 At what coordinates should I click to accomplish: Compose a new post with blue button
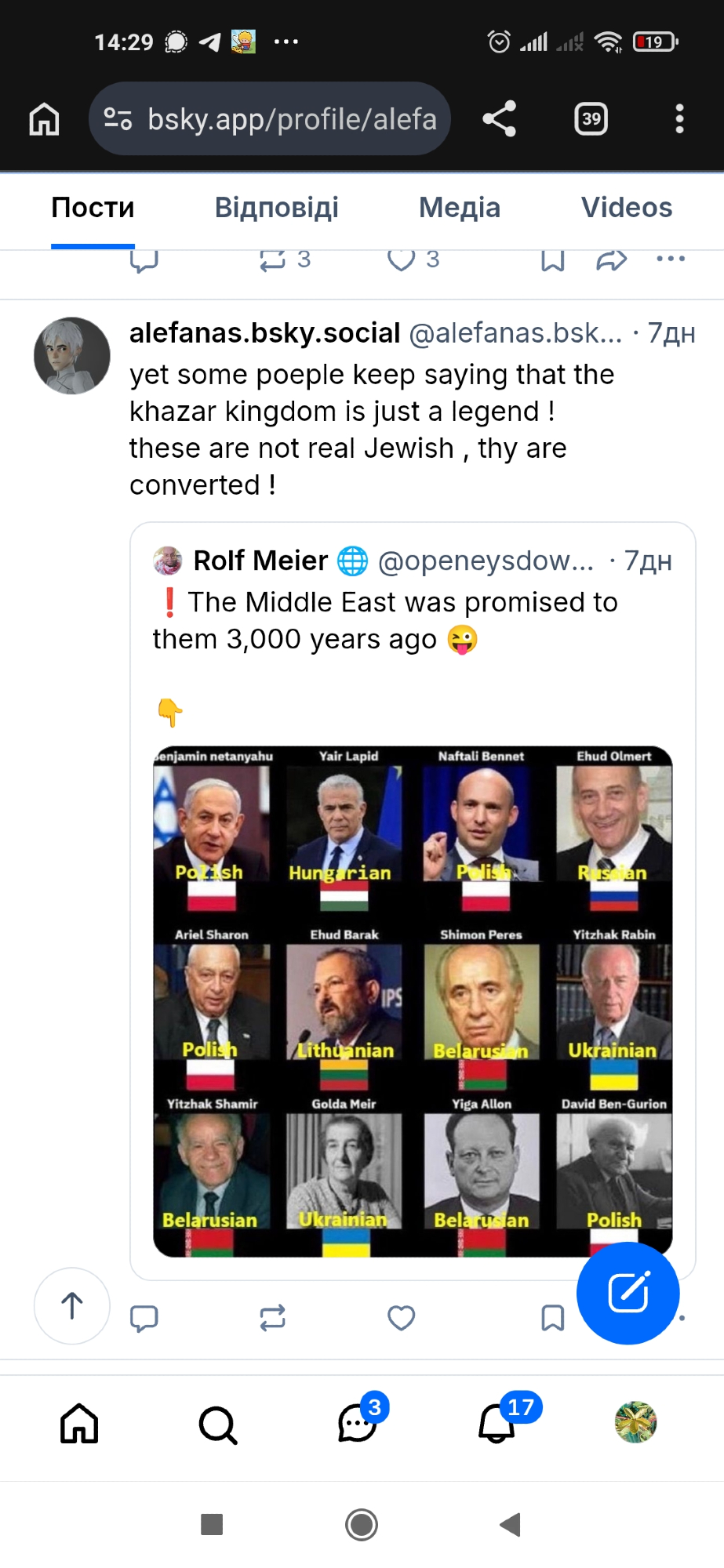[x=628, y=1294]
